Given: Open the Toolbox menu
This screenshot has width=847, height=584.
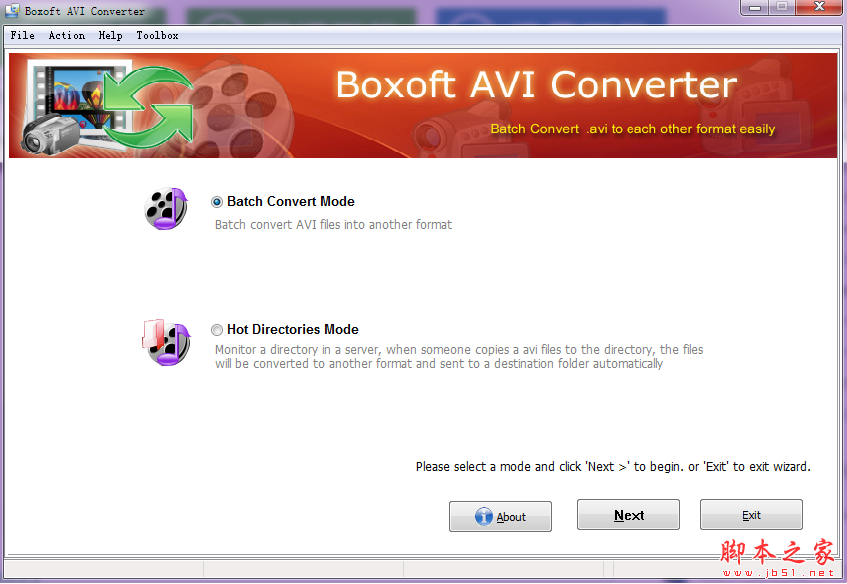Looking at the screenshot, I should click(x=157, y=36).
